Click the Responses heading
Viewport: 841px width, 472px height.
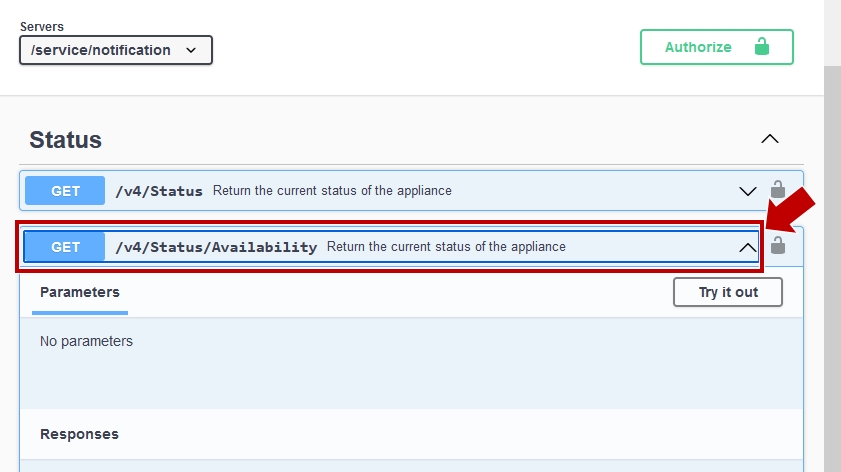(79, 434)
